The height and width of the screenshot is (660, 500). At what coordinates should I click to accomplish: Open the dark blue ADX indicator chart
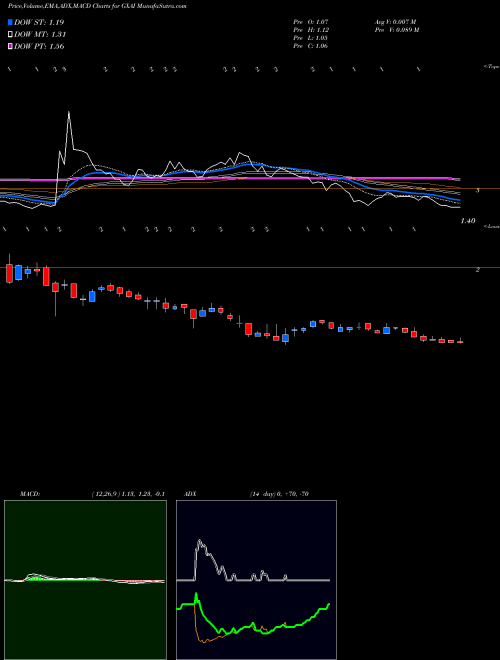click(x=256, y=580)
